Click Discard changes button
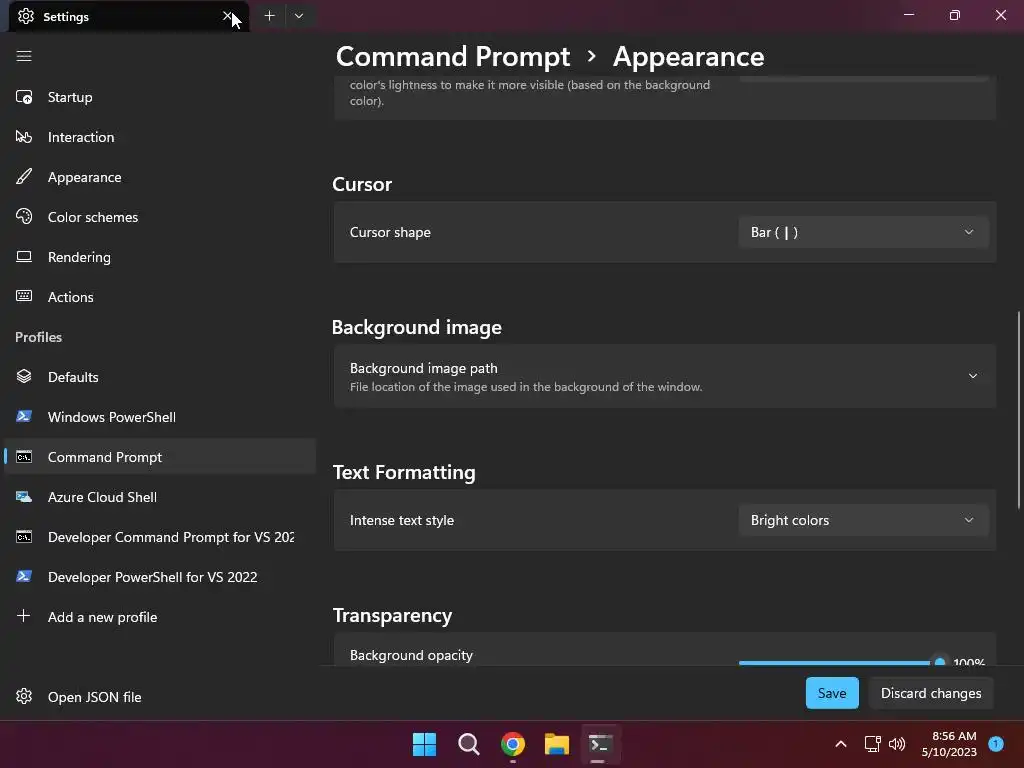This screenshot has width=1024, height=768. click(931, 693)
